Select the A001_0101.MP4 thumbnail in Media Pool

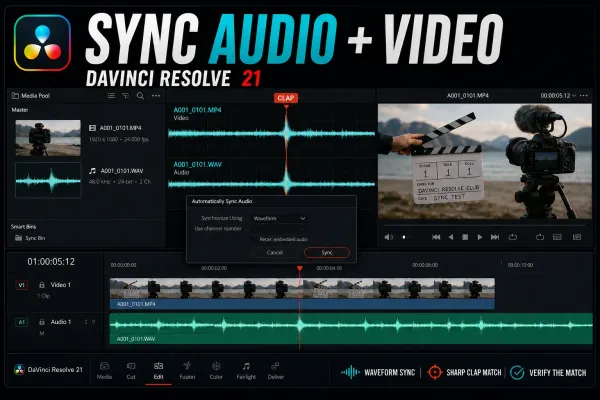(48, 138)
